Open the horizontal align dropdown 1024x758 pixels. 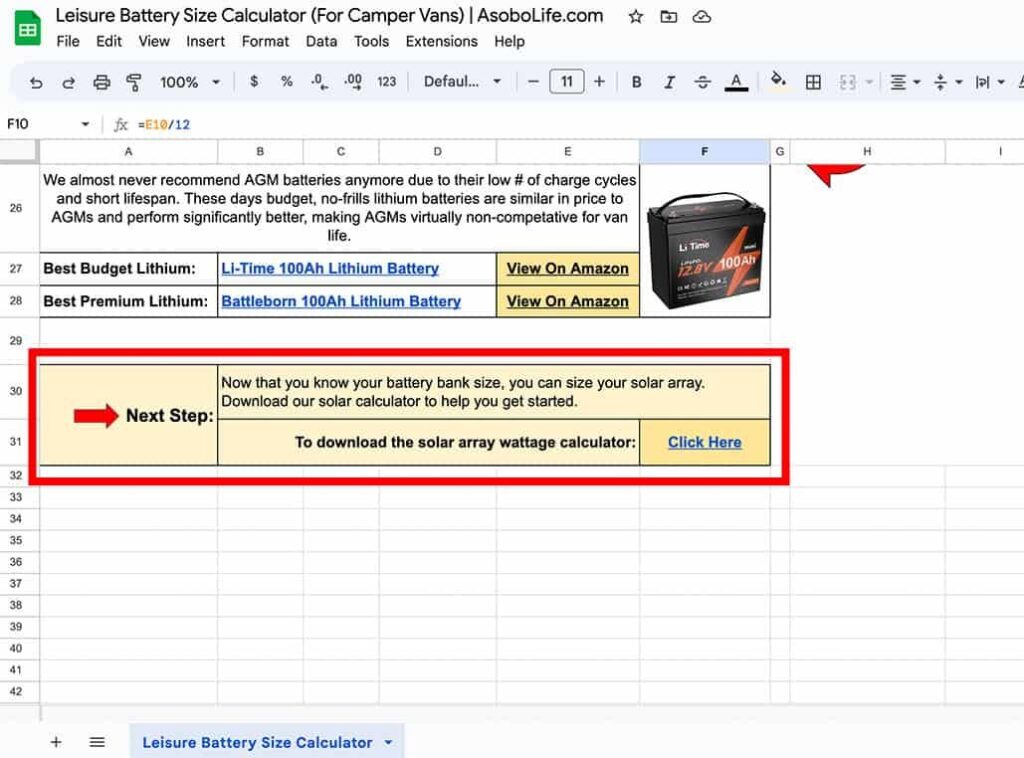(905, 82)
